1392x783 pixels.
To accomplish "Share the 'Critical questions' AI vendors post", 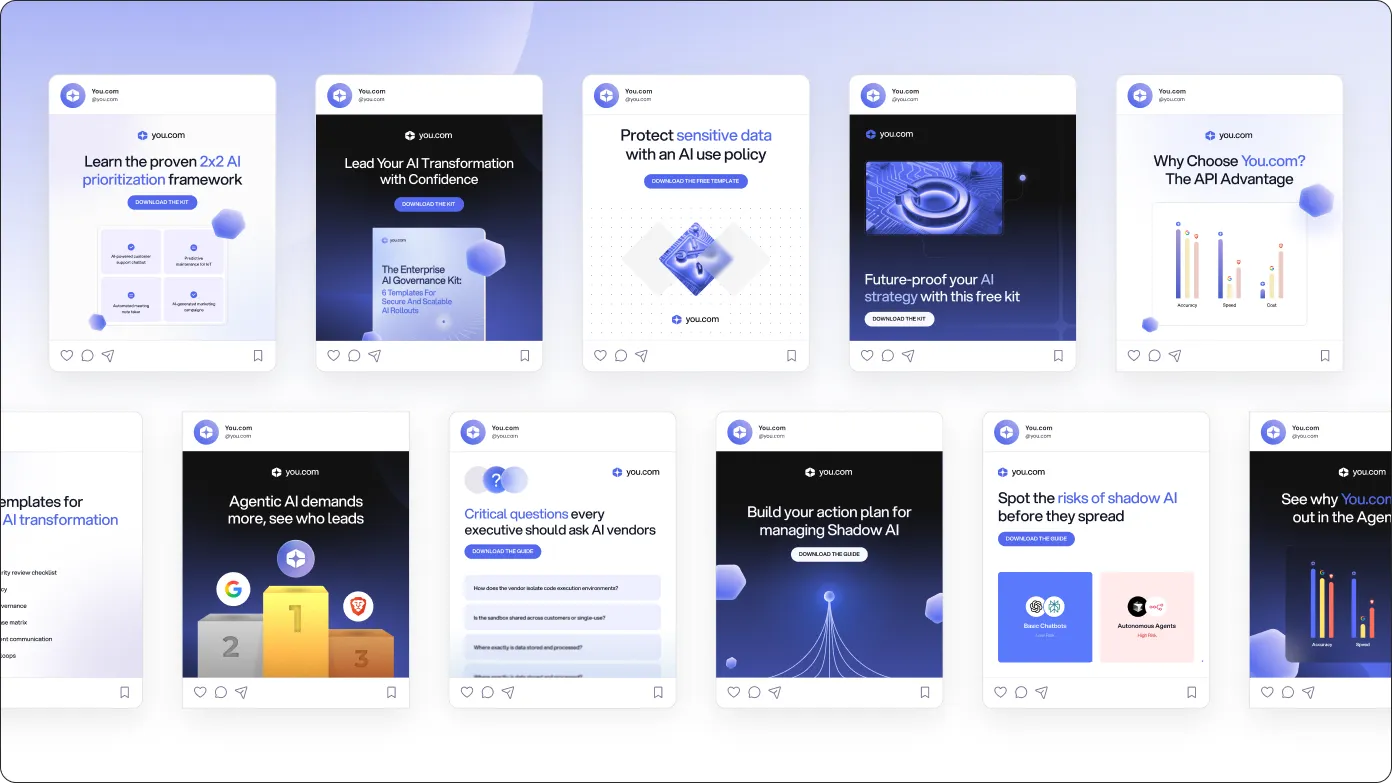I will (x=508, y=692).
